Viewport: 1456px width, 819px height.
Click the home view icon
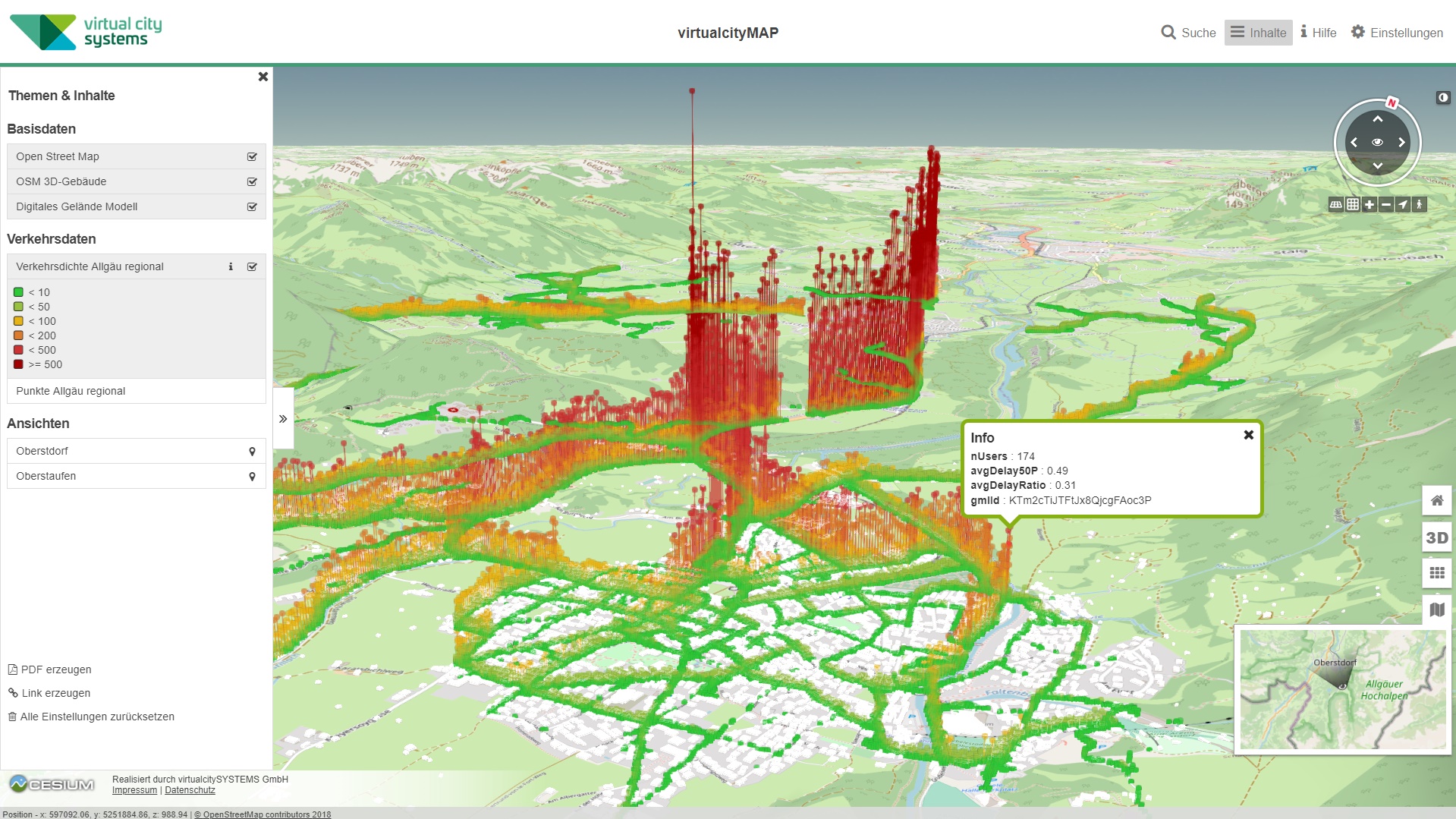[1436, 501]
